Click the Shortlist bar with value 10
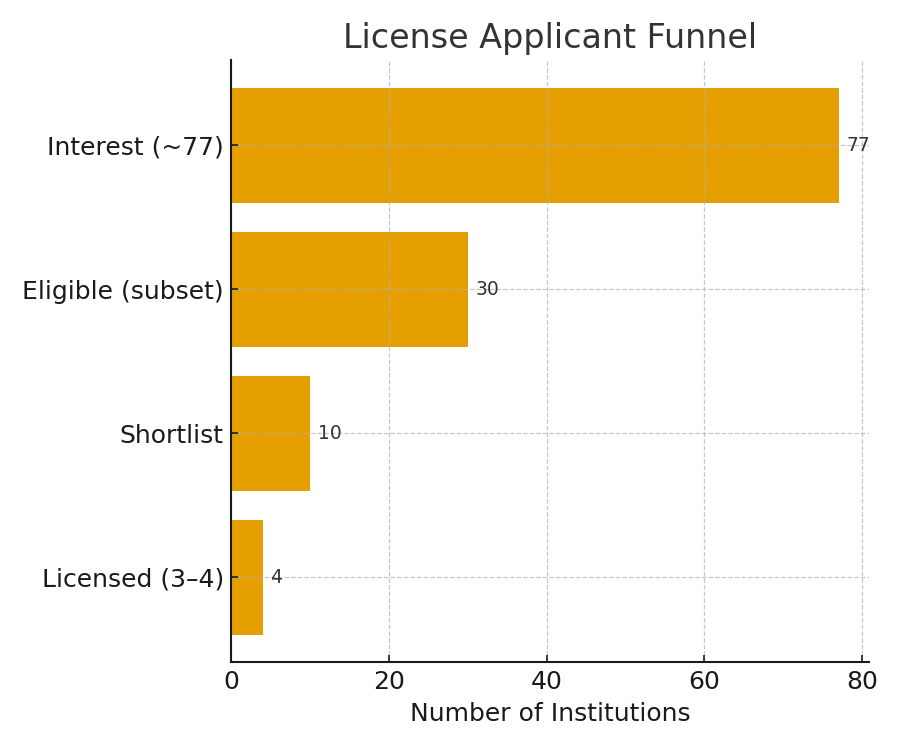 pyautogui.click(x=271, y=433)
